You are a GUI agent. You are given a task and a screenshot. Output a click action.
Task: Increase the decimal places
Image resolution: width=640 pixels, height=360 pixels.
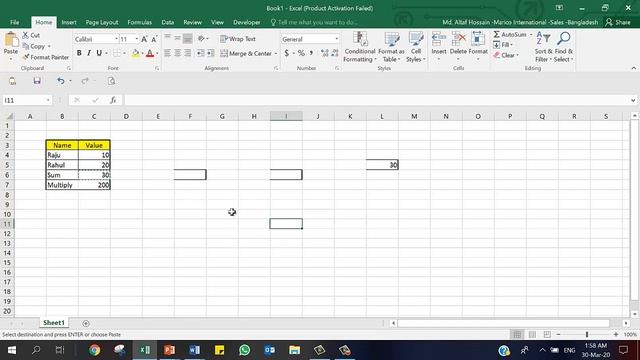coord(324,53)
